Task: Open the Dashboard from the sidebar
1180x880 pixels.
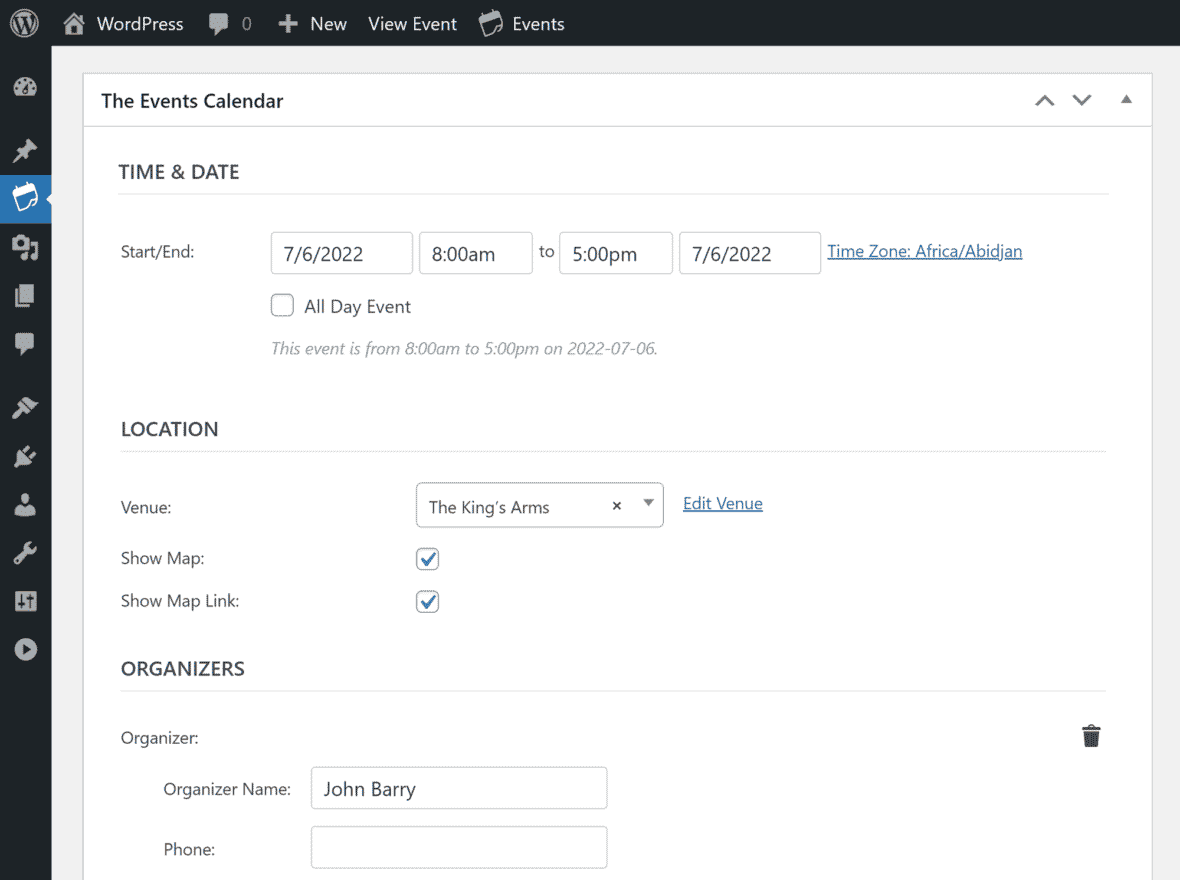Action: click(x=25, y=87)
